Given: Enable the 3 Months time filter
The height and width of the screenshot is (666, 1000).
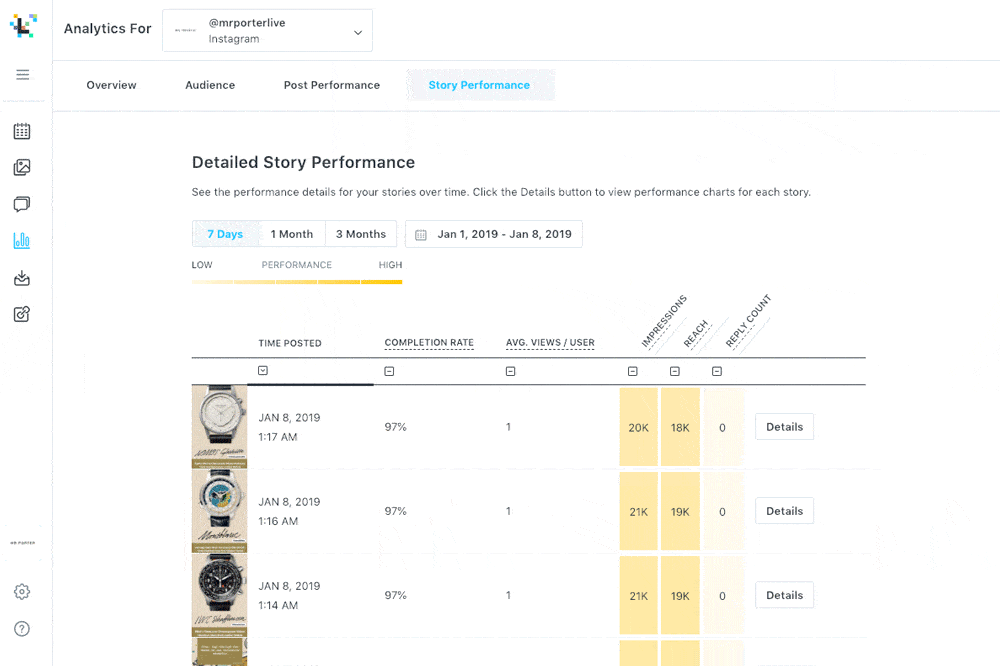Looking at the screenshot, I should pyautogui.click(x=361, y=233).
